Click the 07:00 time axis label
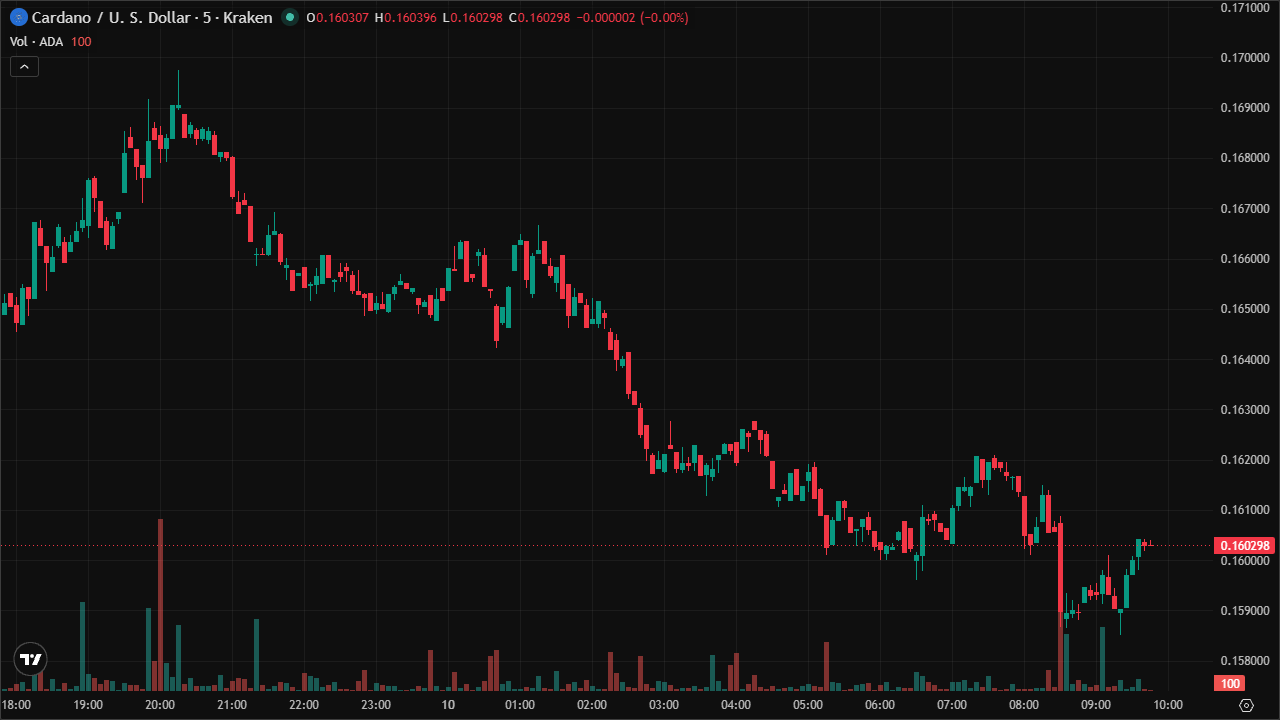 coord(952,705)
